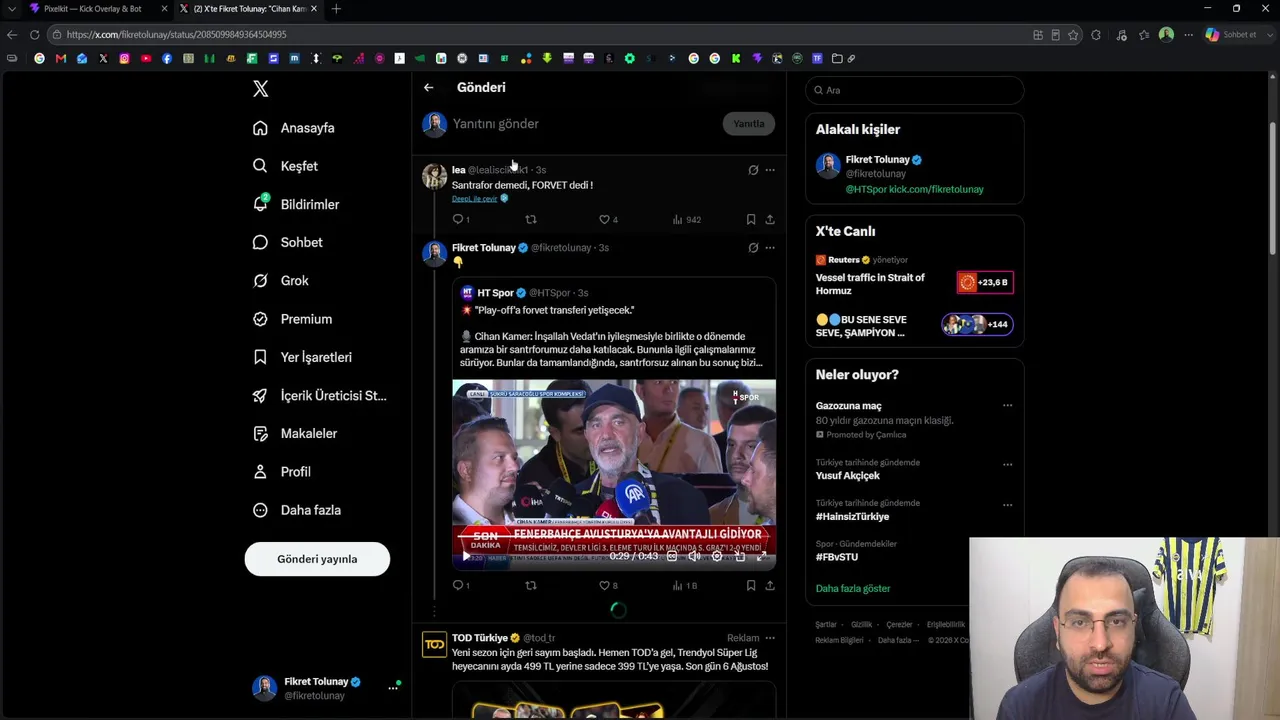Screen dimensions: 1280x720
Task: Open options for #HainsizTürkiye trend
Action: [x=1007, y=505]
